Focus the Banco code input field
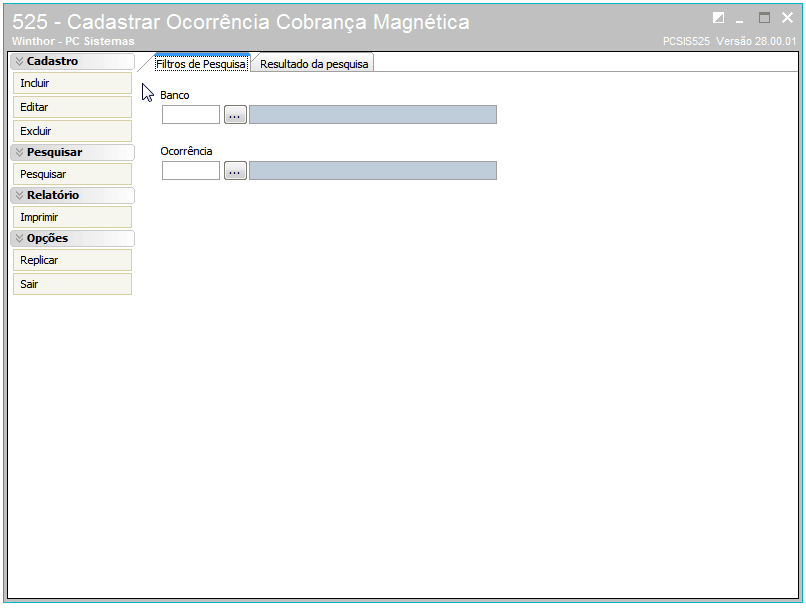The height and width of the screenshot is (608, 806). [x=191, y=115]
